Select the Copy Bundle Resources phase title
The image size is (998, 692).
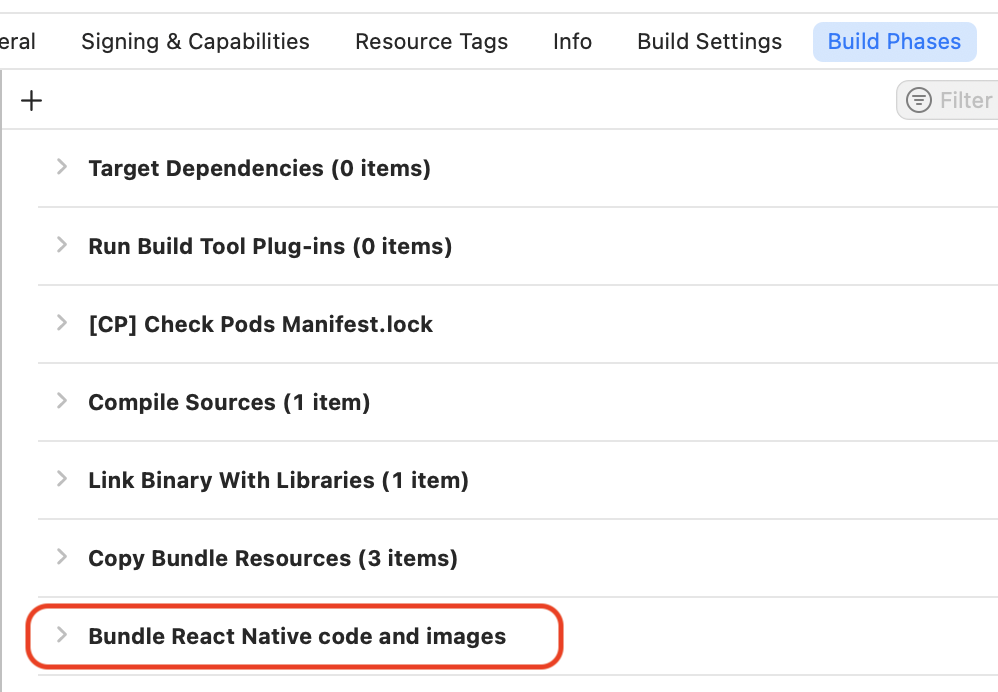pyautogui.click(x=272, y=558)
